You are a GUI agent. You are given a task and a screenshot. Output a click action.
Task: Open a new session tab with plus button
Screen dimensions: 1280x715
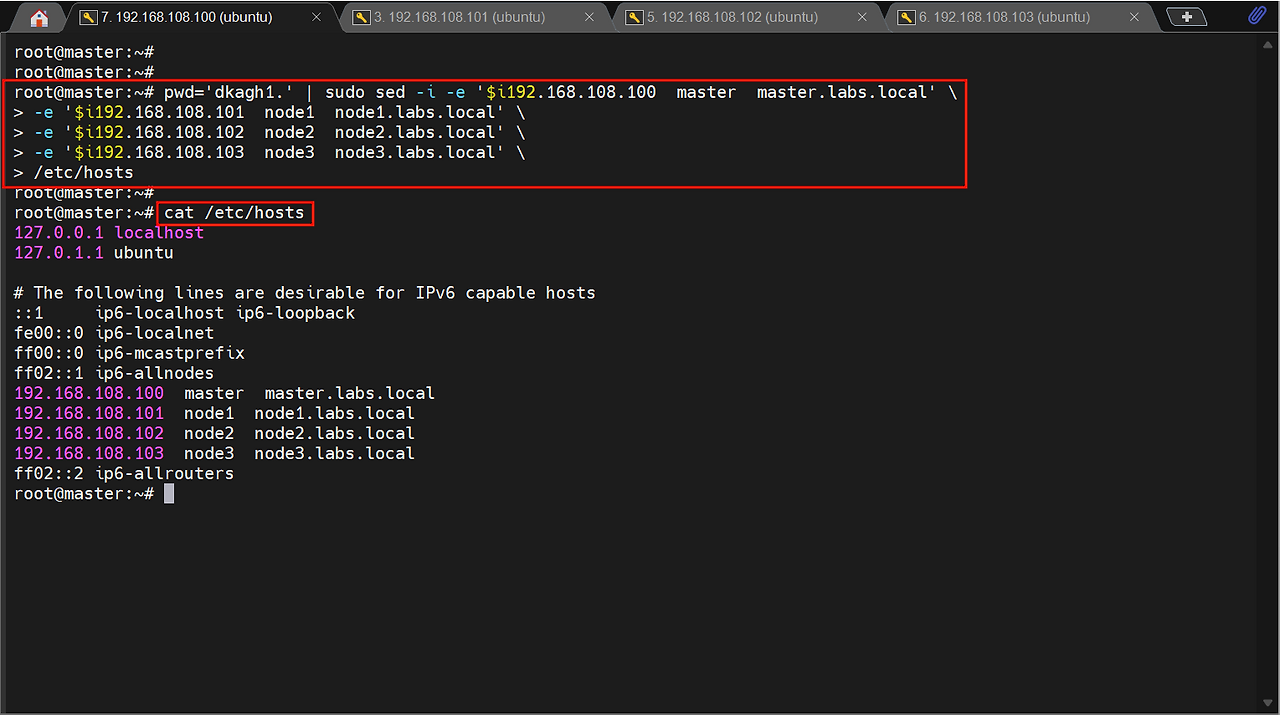(x=1187, y=17)
